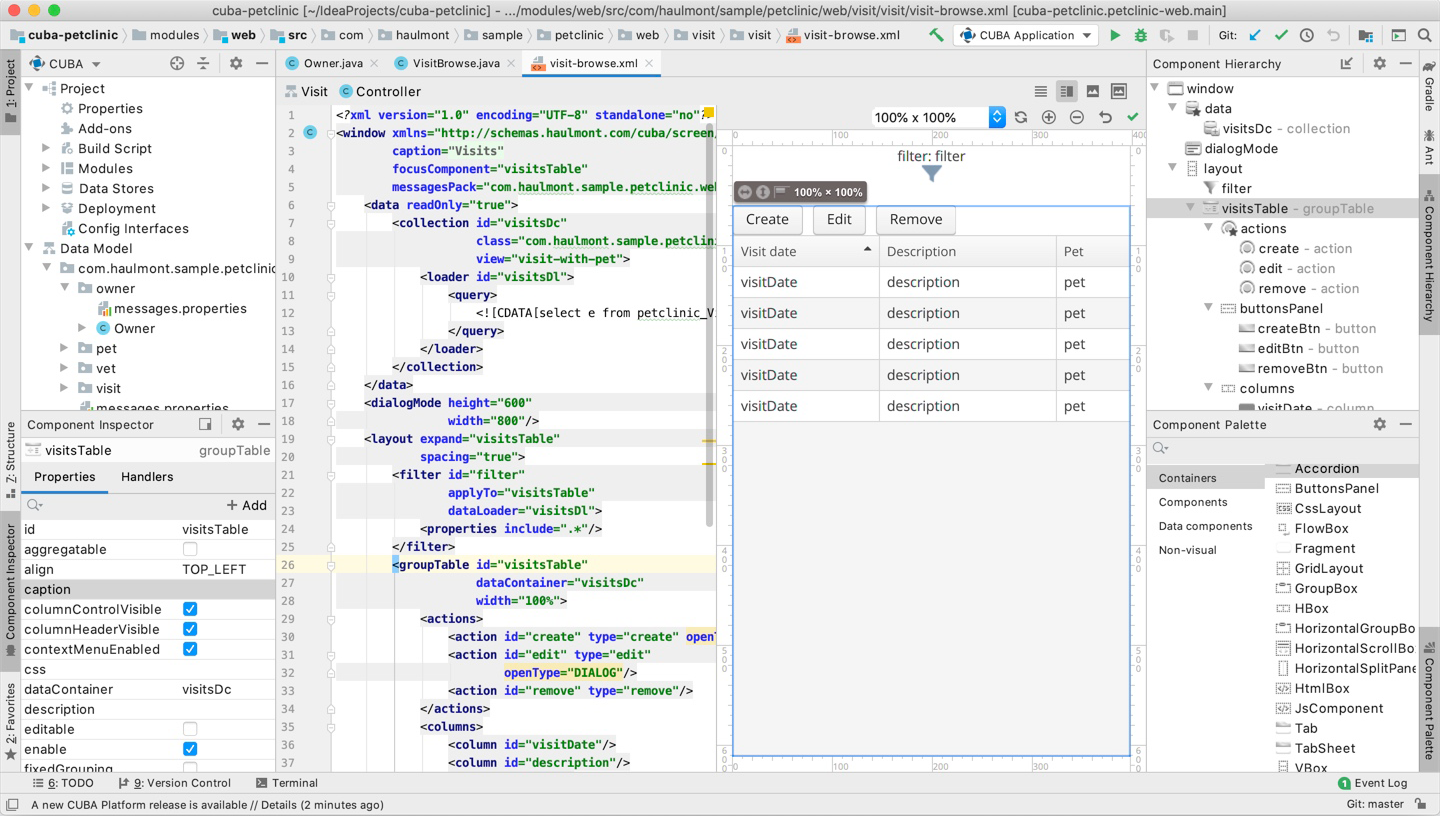Refresh the designer preview
Image resolution: width=1440 pixels, height=816 pixels.
1021,117
